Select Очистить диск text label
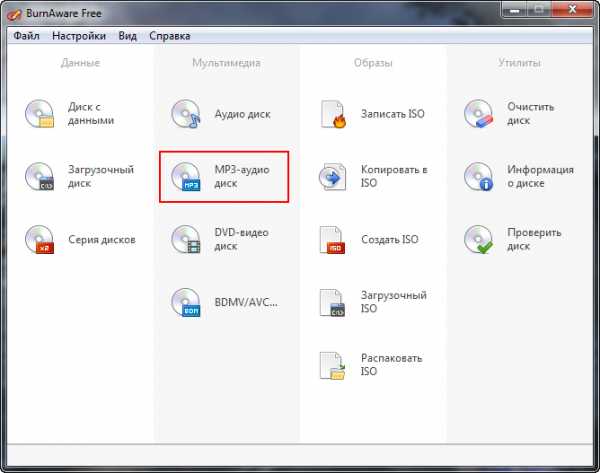The width and height of the screenshot is (600, 473). coord(531,114)
